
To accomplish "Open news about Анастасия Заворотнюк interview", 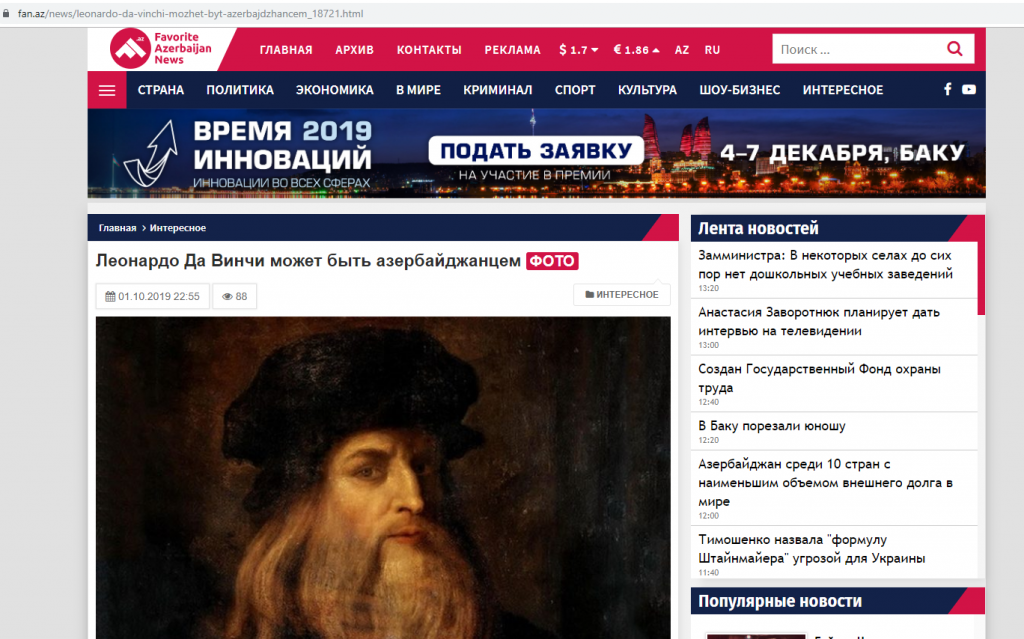I will click(819, 321).
